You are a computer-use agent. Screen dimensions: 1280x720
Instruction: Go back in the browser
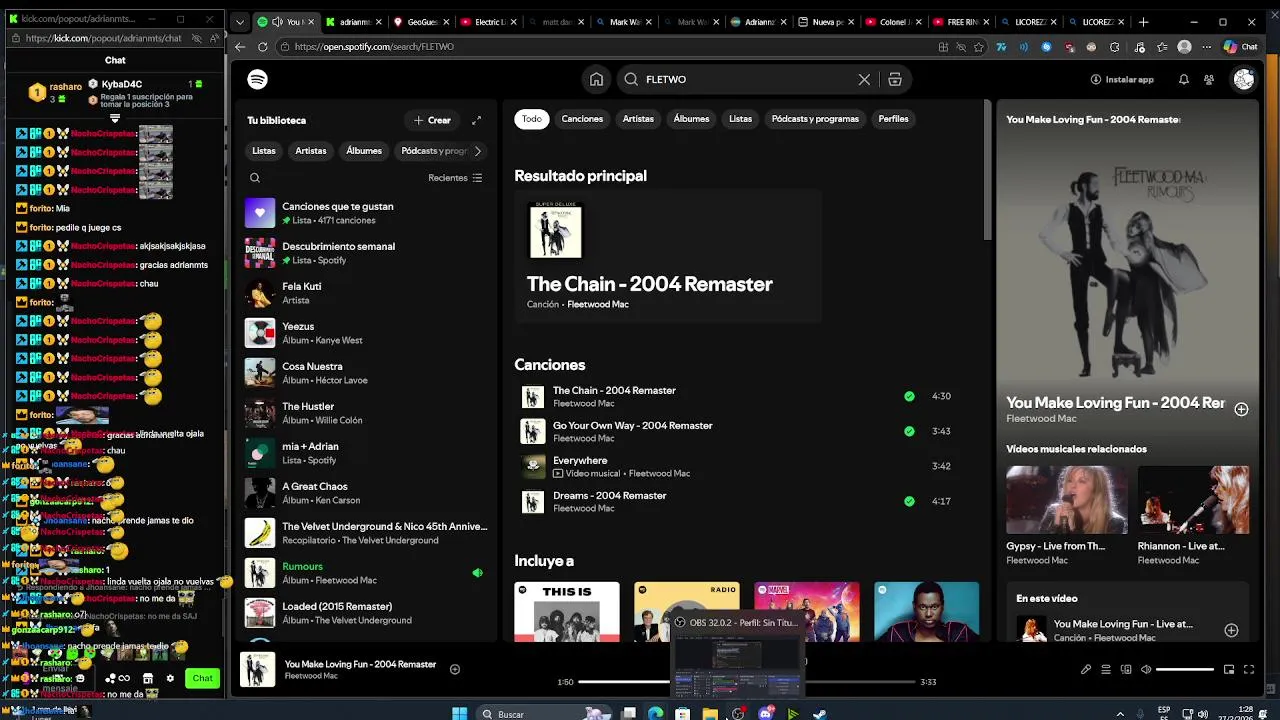(x=240, y=46)
